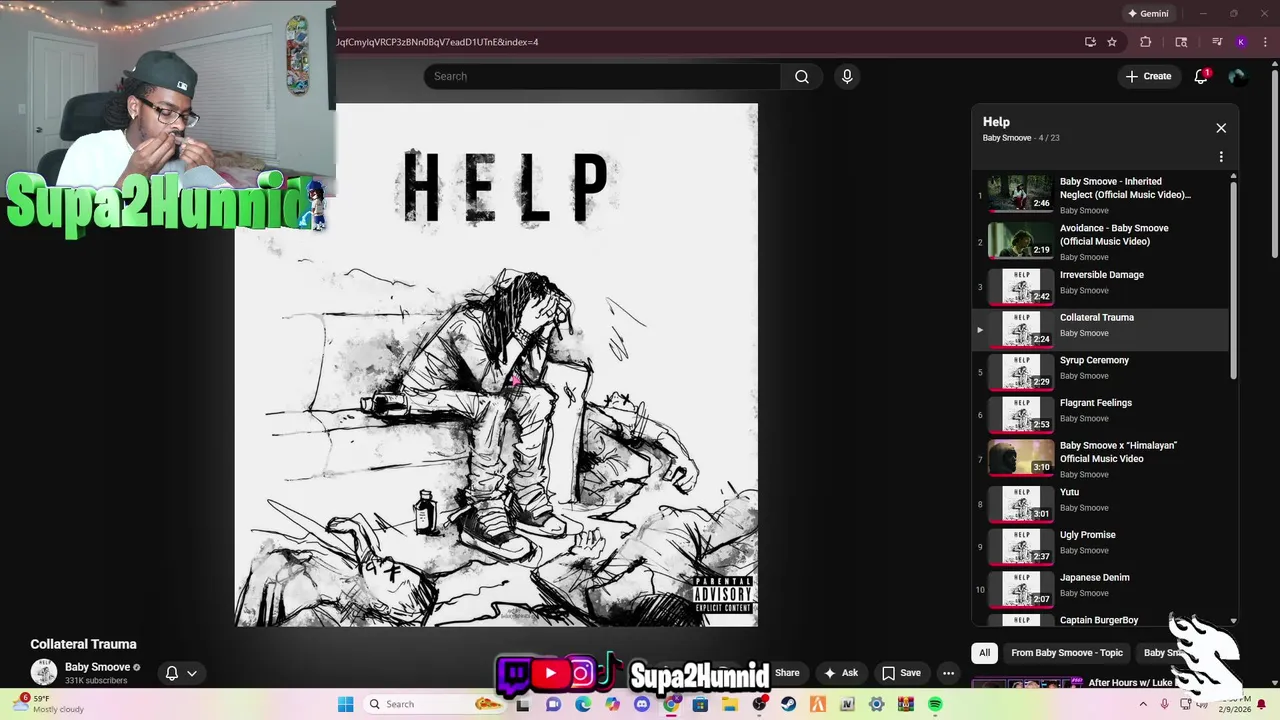The width and height of the screenshot is (1280, 720).
Task: Expand subscription notification dropdown chevron
Action: click(x=192, y=673)
